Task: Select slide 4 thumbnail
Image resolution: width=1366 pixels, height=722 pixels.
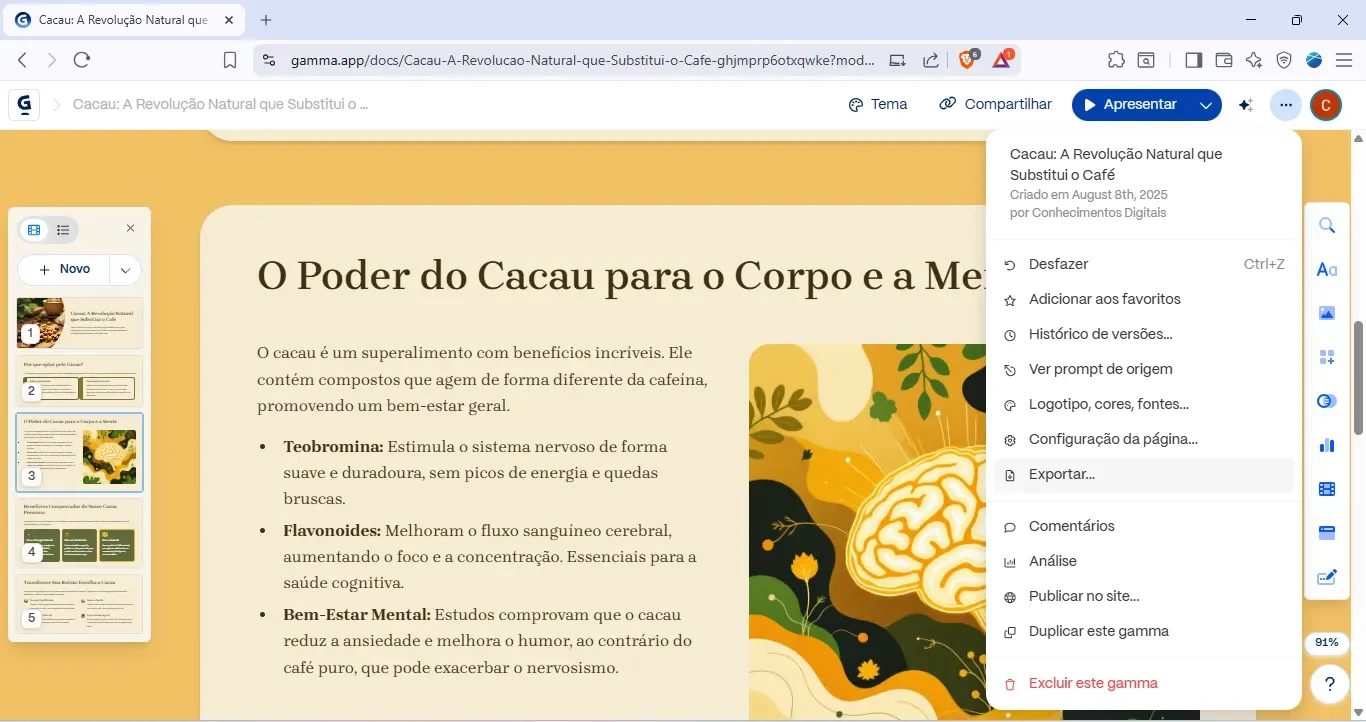Action: coord(79,533)
